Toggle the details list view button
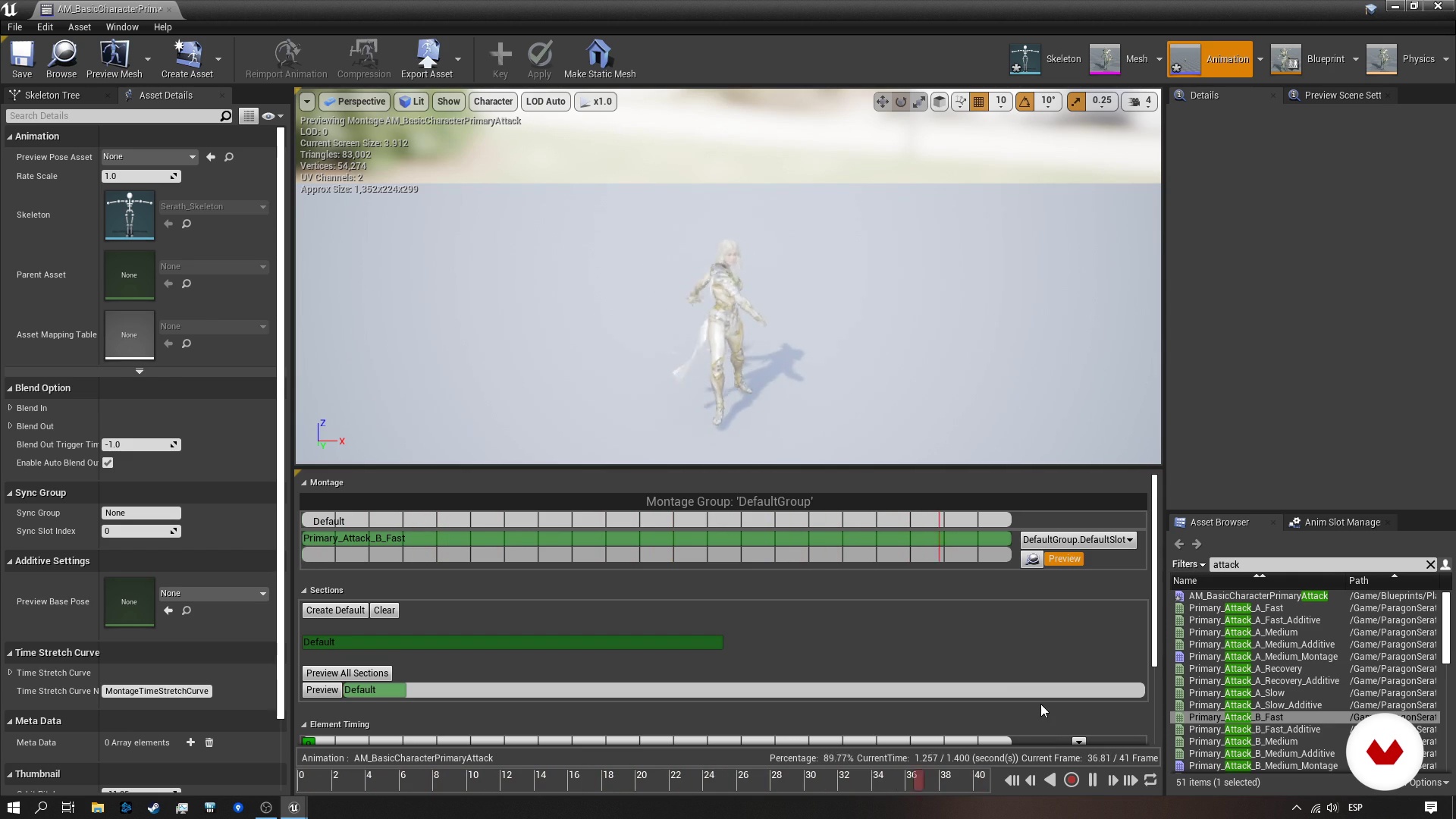This screenshot has height=819, width=1456. pos(248,116)
